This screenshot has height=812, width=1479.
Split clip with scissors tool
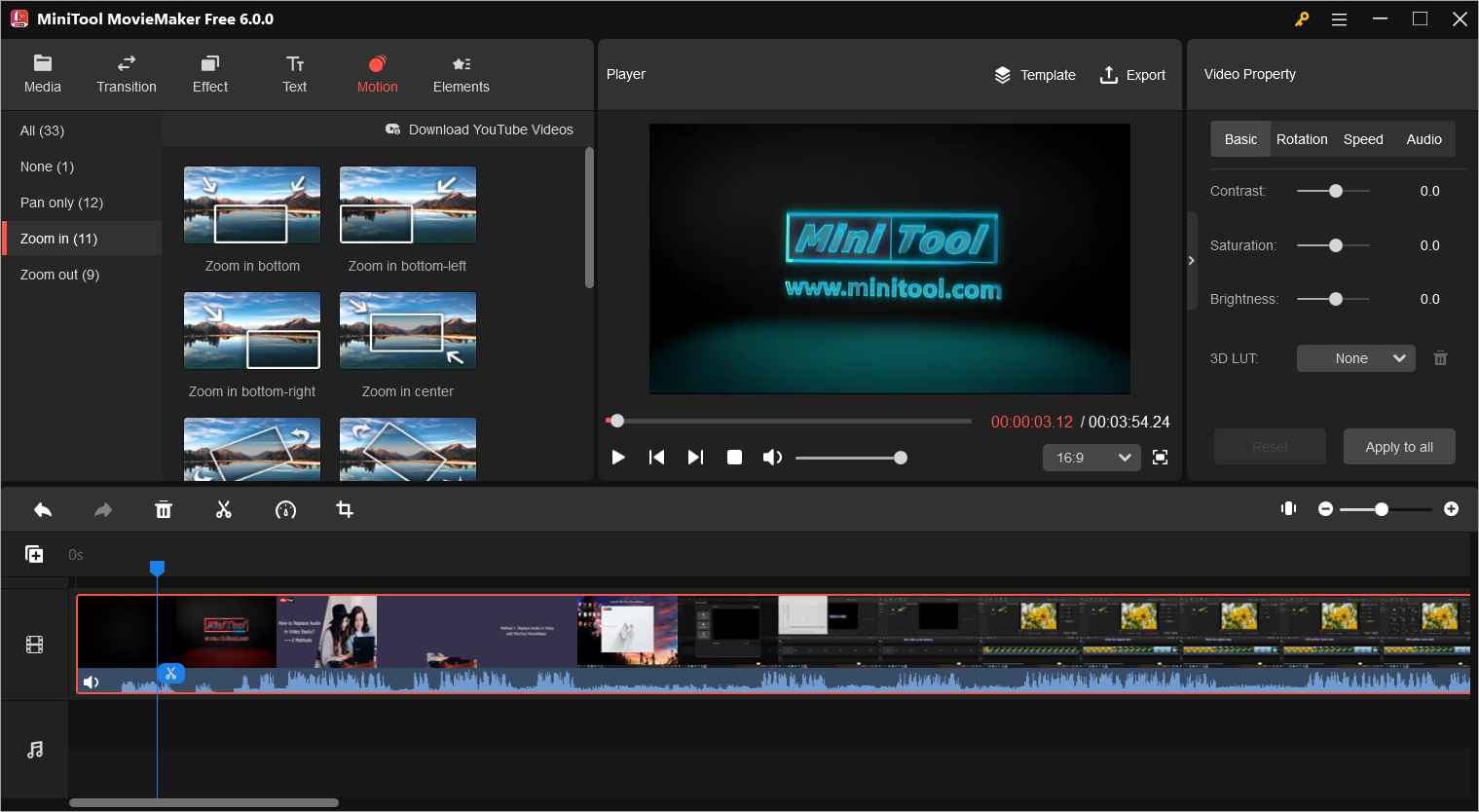224,510
